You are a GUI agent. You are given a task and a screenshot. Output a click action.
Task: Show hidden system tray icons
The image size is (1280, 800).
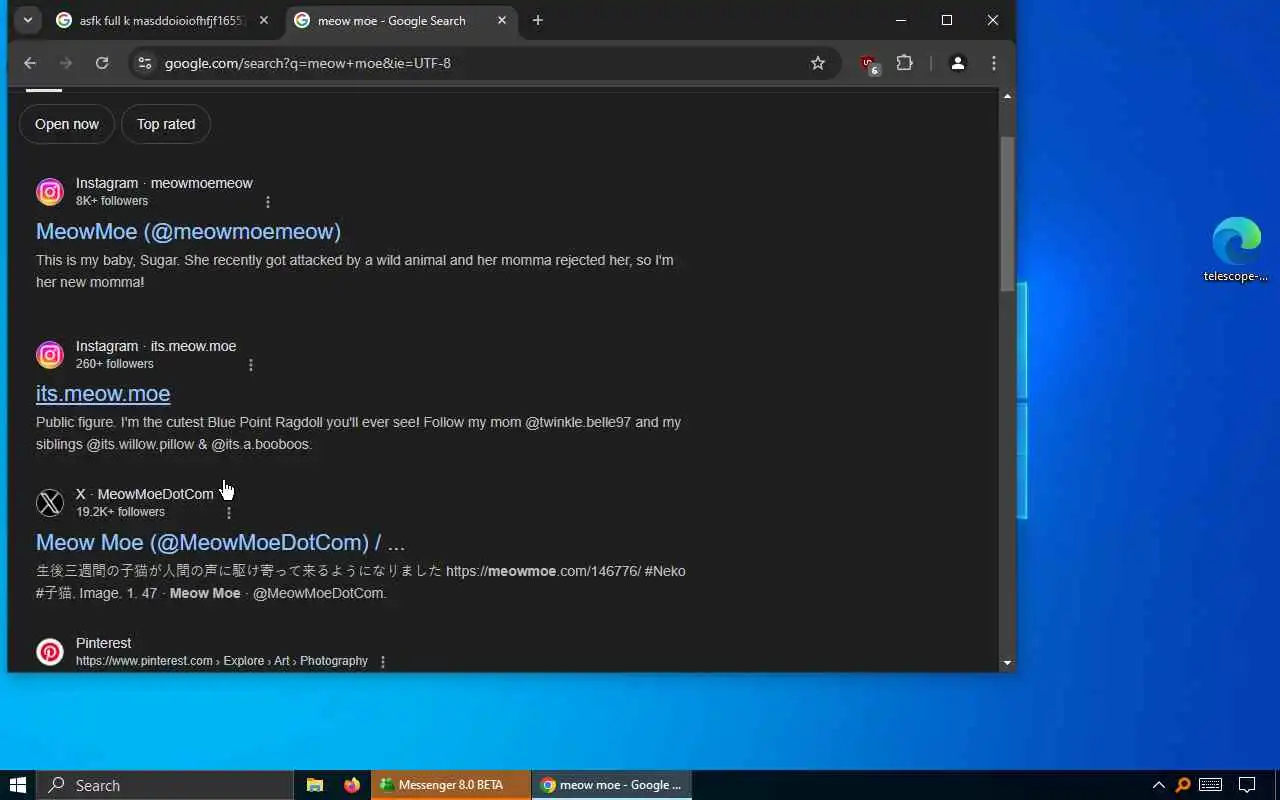(1158, 785)
